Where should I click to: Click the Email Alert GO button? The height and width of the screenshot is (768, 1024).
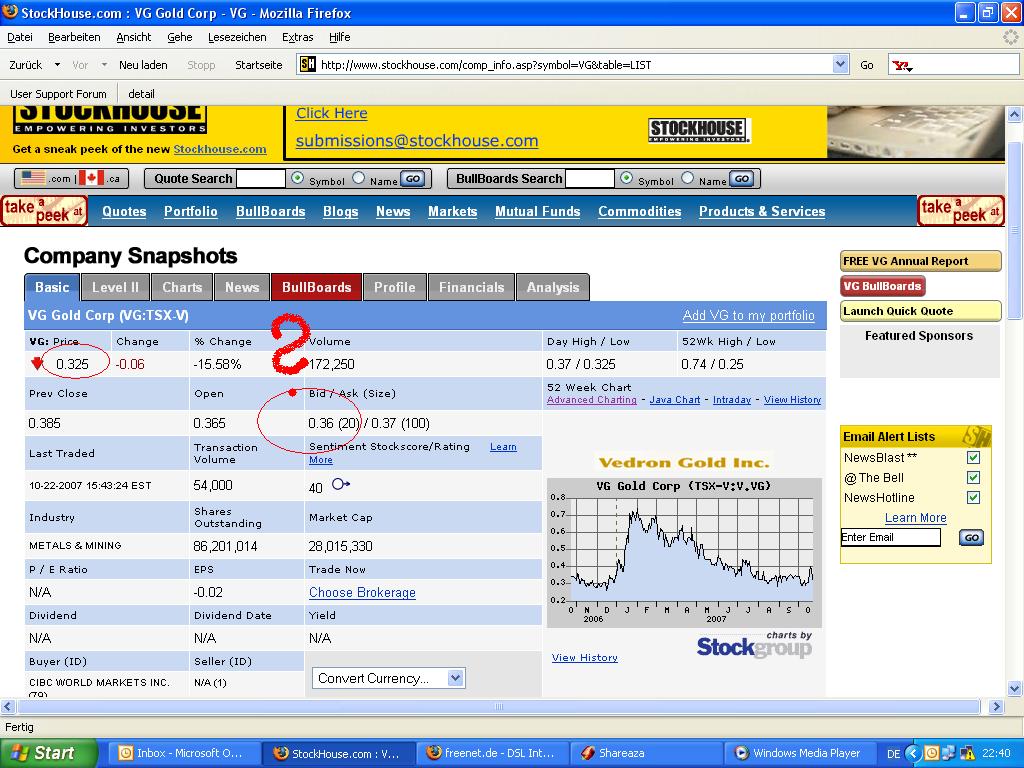click(x=971, y=537)
